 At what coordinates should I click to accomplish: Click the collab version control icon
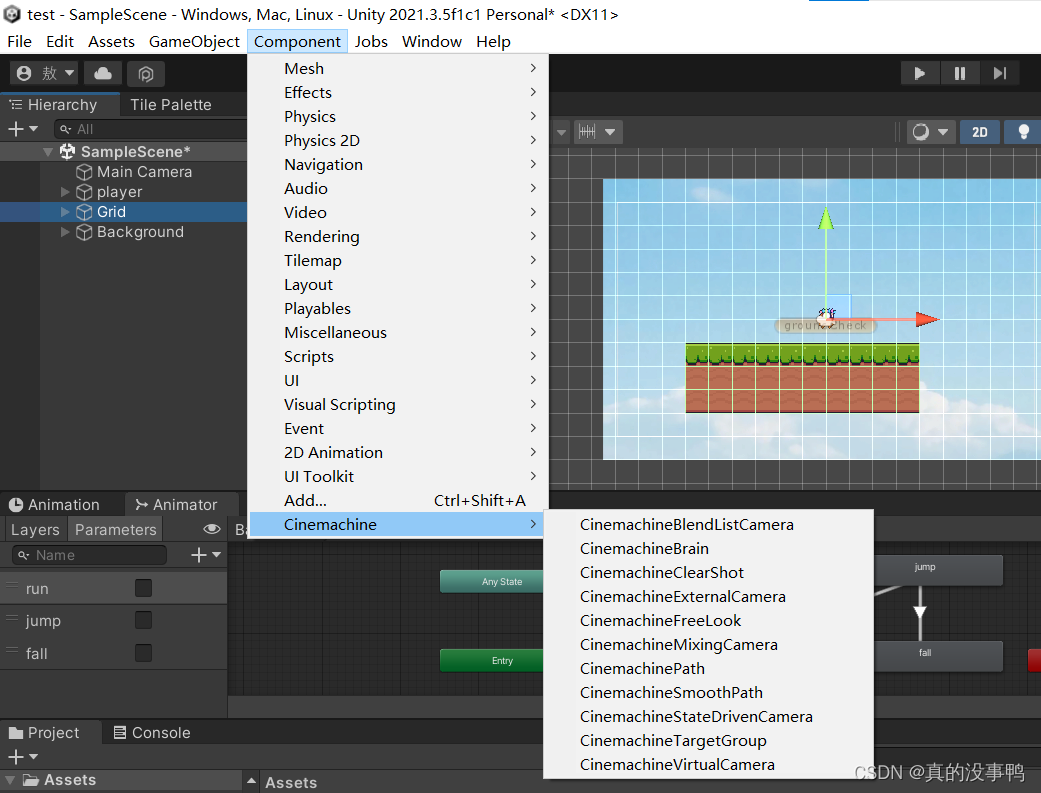click(x=146, y=73)
